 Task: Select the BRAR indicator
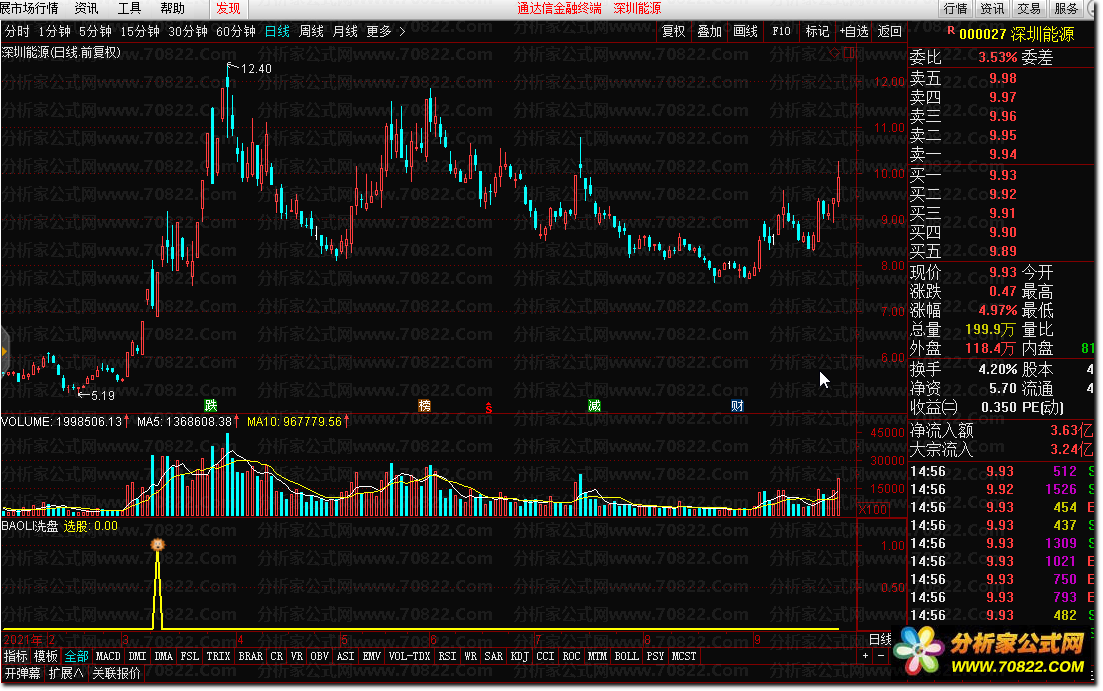tap(250, 656)
